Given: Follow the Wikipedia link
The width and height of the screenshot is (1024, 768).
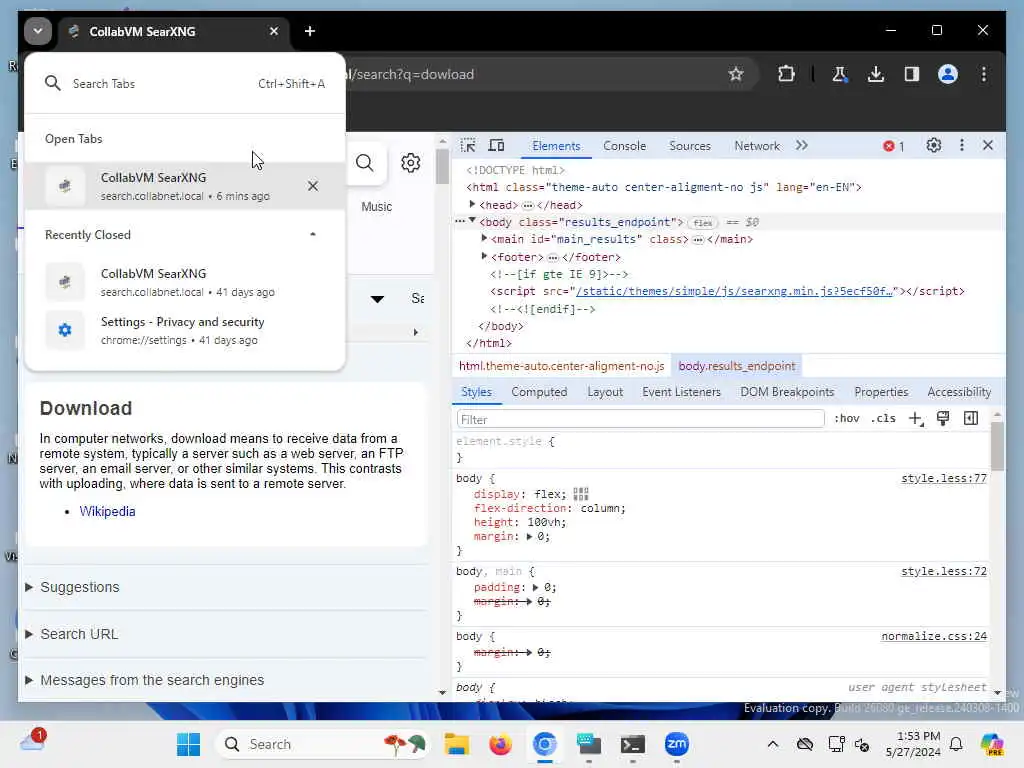Looking at the screenshot, I should (107, 511).
